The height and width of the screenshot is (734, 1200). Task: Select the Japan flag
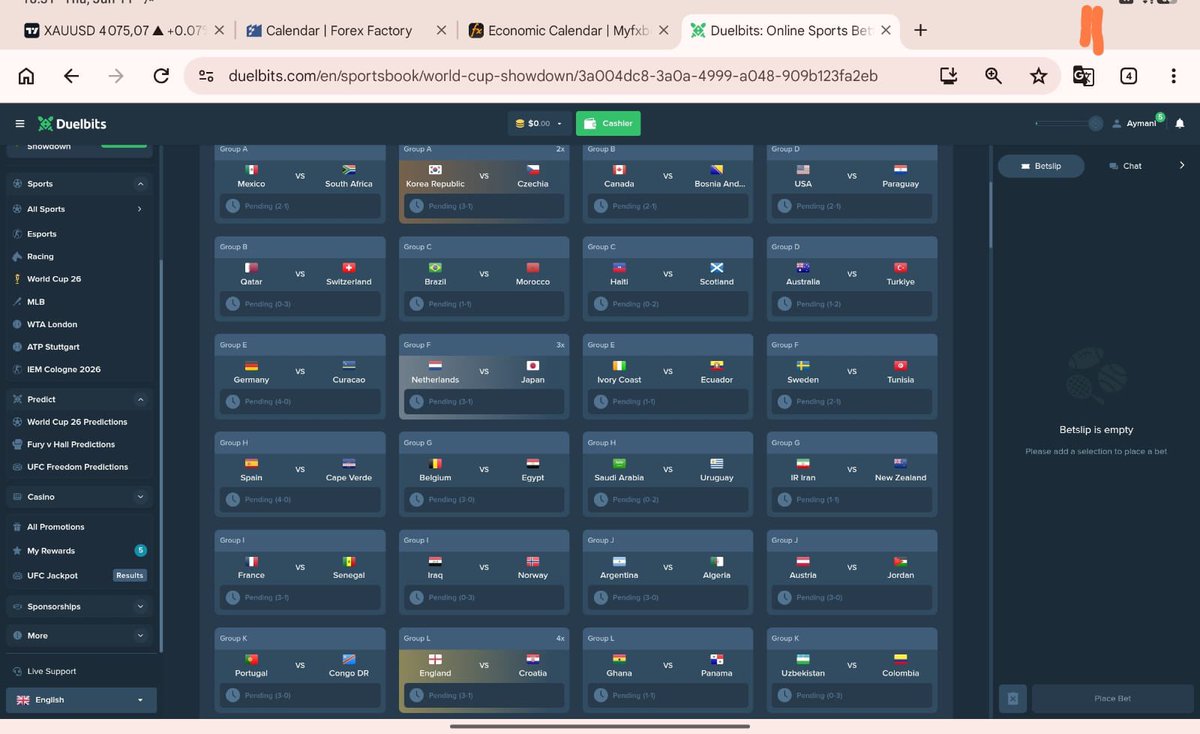(x=533, y=366)
